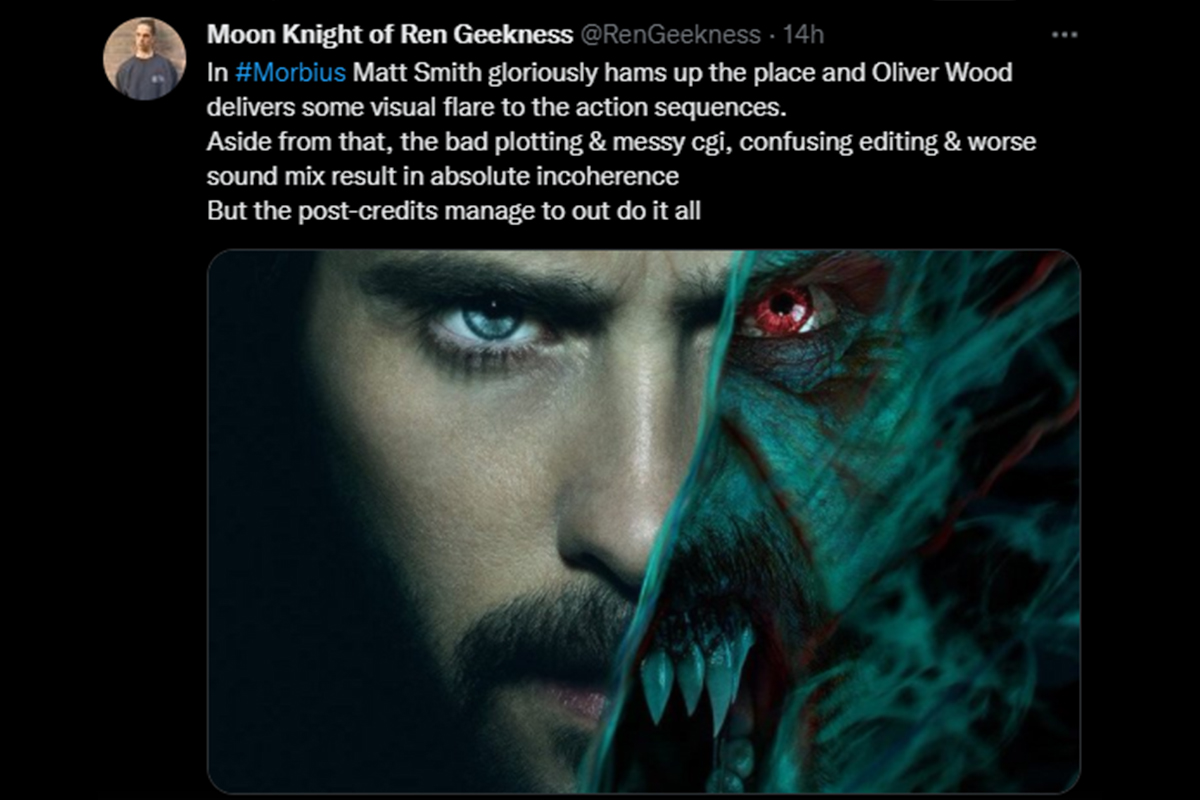This screenshot has height=800, width=1200.
Task: Click the tweet line starting "Aside from that"
Action: click(x=620, y=142)
